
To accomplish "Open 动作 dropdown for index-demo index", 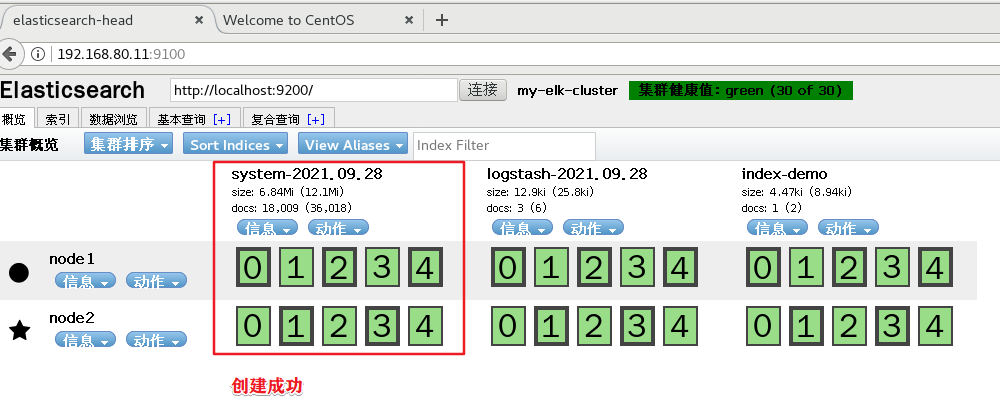I will tap(848, 228).
